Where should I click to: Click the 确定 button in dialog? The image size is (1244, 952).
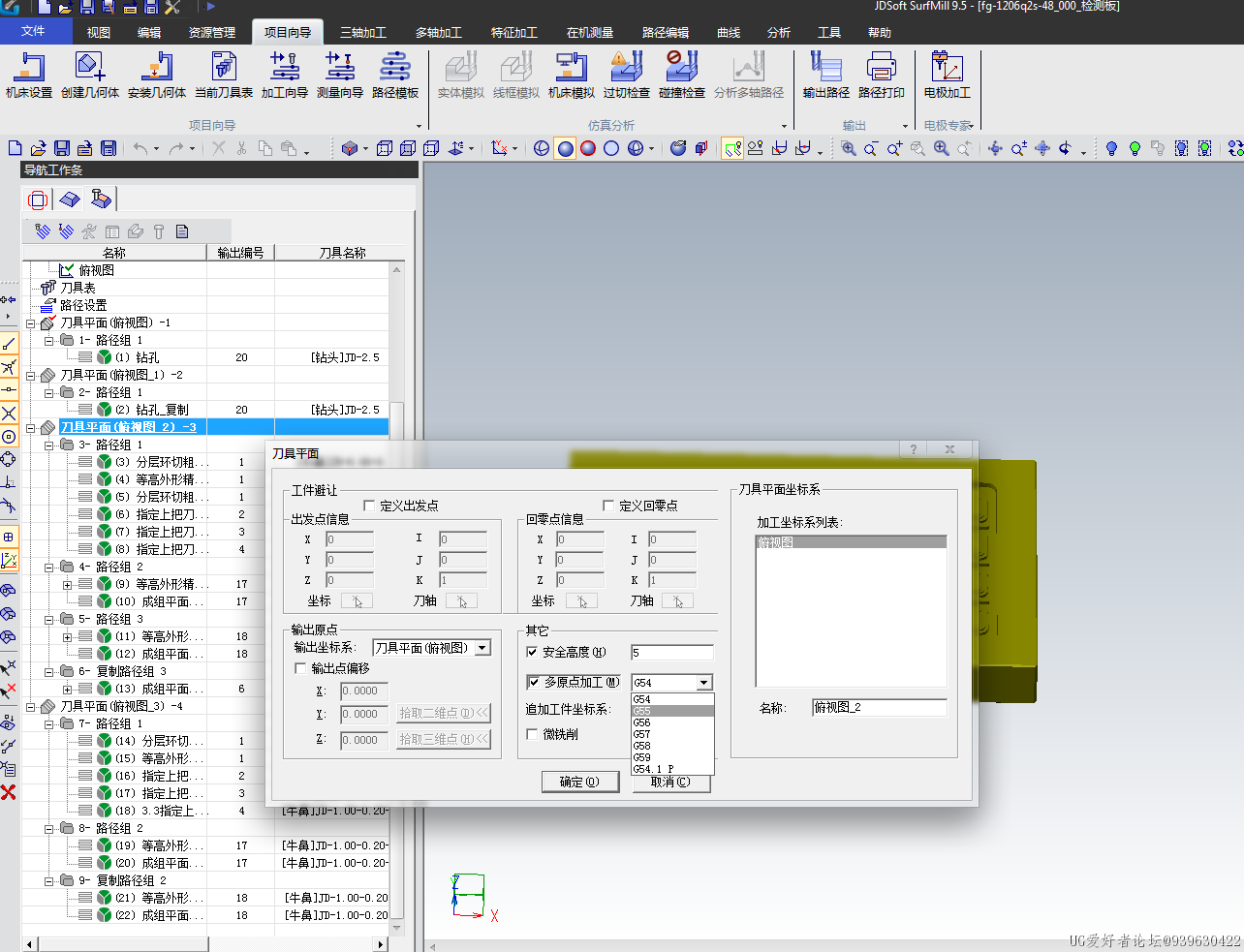pos(580,782)
